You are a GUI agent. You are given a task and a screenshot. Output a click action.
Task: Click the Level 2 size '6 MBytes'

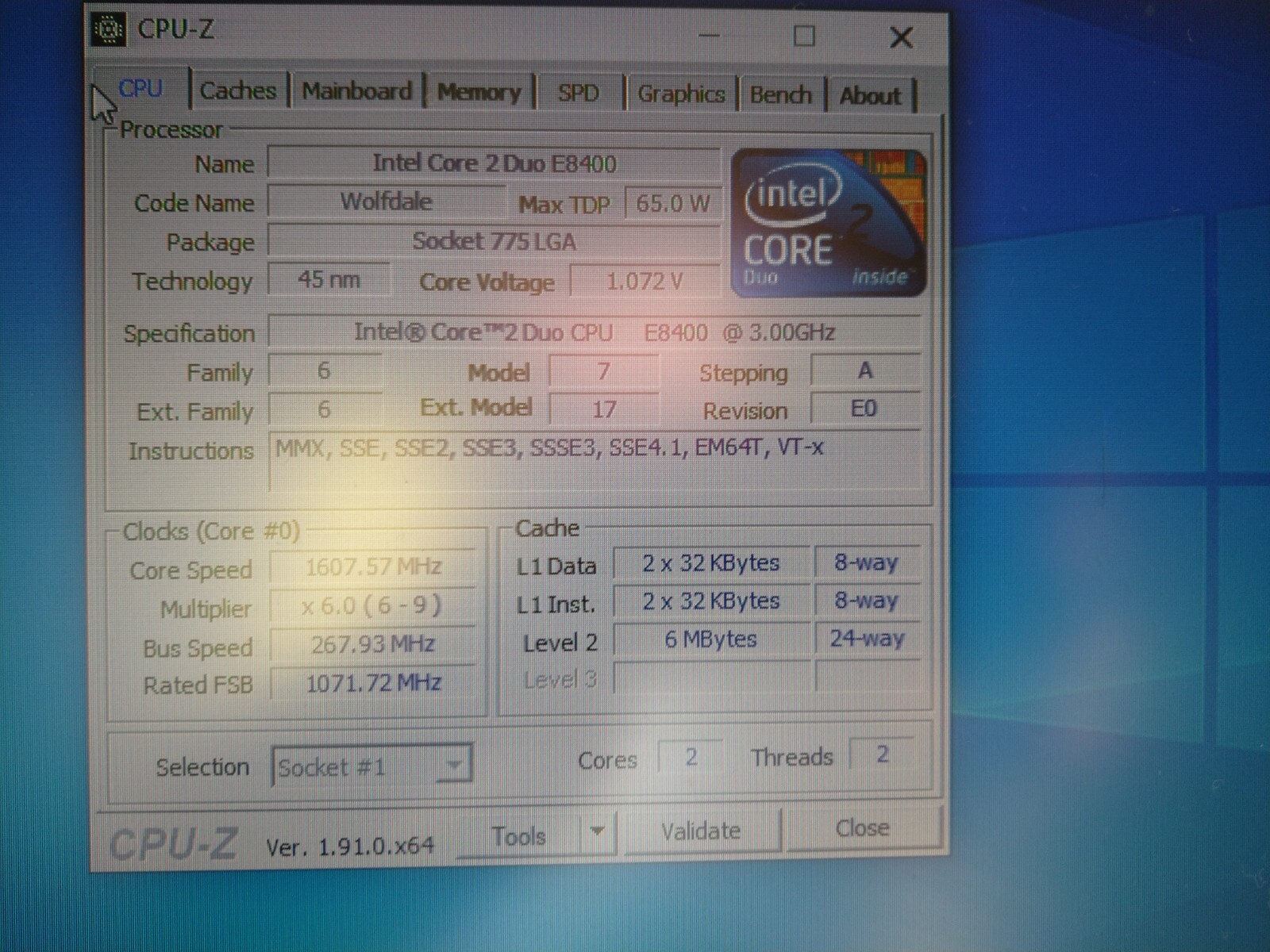point(711,639)
